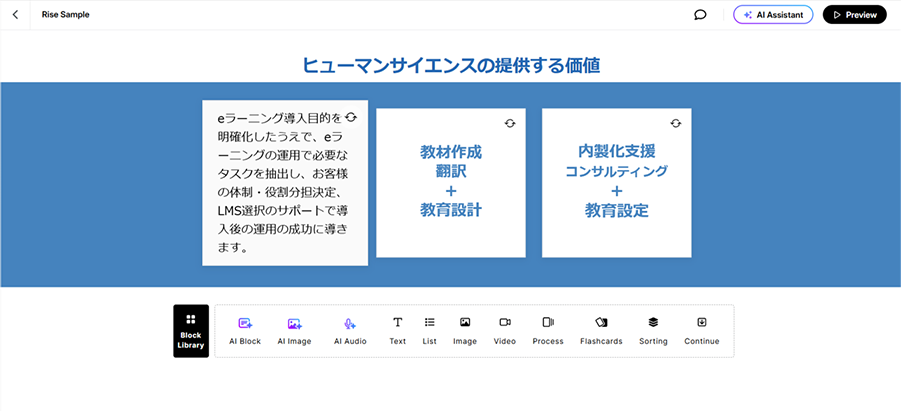Add an AI Image block

294,331
